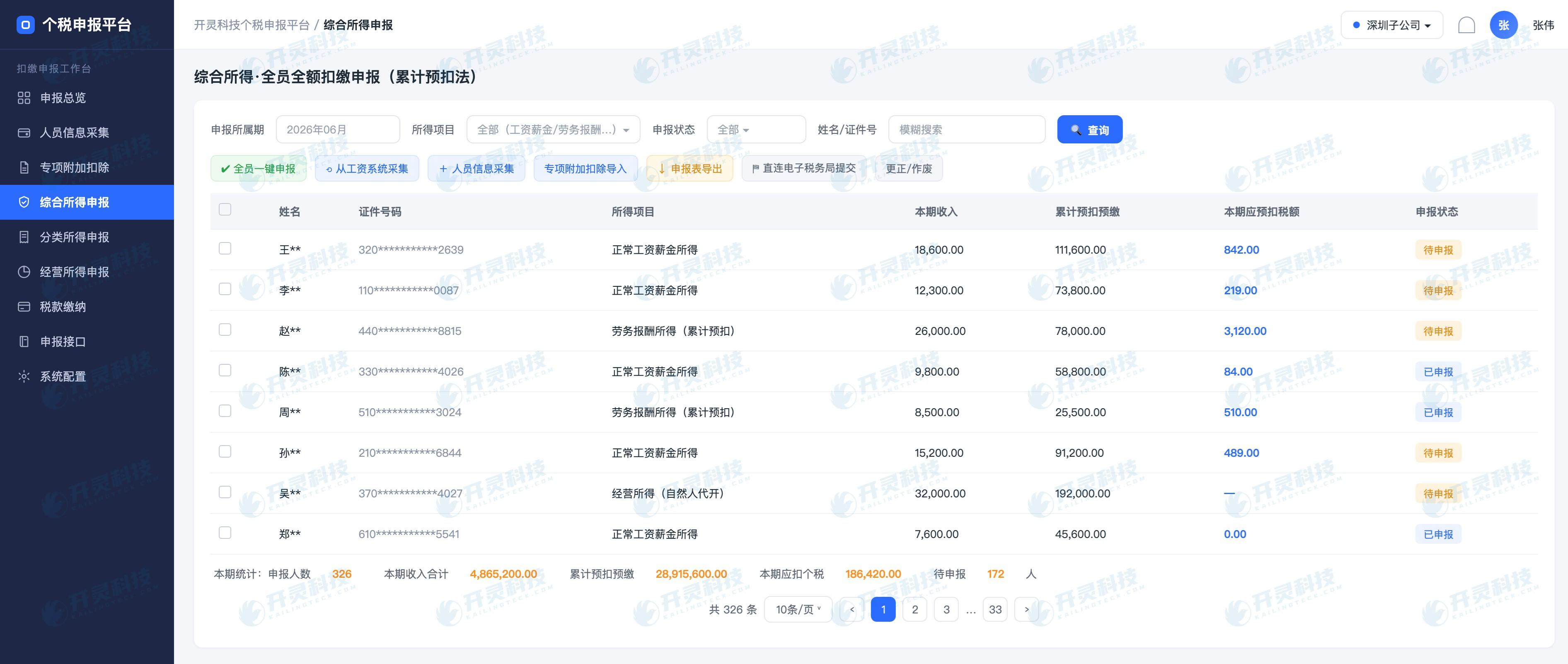This screenshot has width=1568, height=664.
Task: Click the 申报接口 sidebar icon
Action: coord(24,342)
